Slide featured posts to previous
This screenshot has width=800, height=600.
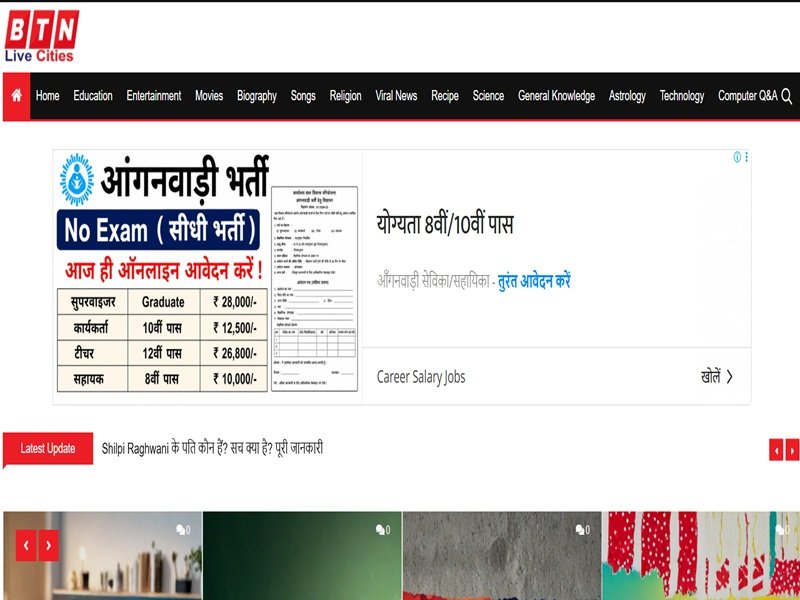point(26,545)
